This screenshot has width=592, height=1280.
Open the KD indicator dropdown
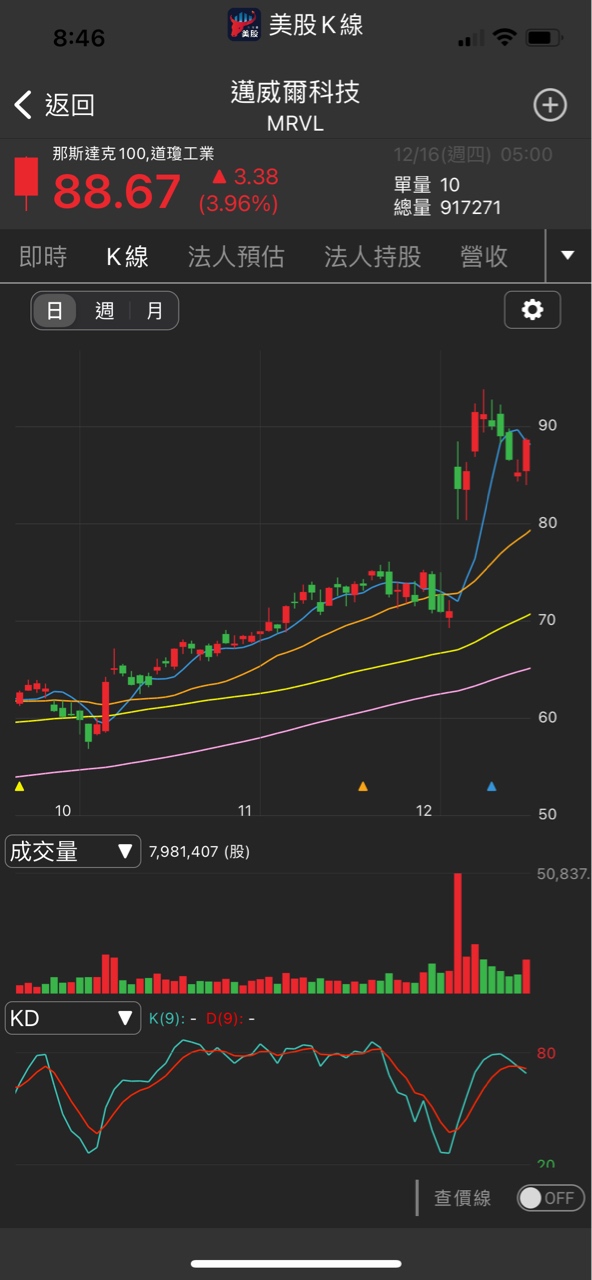[x=73, y=1018]
